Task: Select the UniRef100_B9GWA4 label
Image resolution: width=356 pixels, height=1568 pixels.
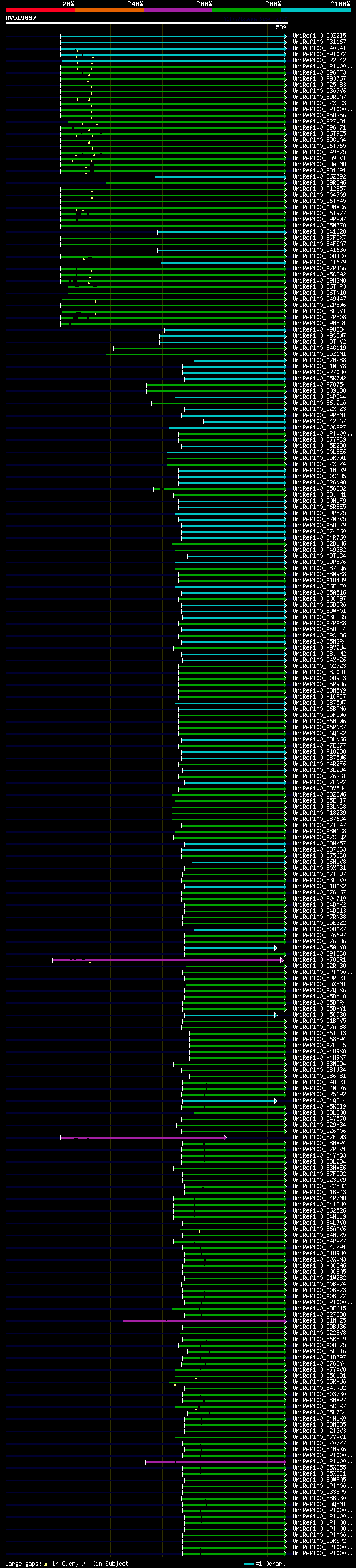Action: (319, 140)
